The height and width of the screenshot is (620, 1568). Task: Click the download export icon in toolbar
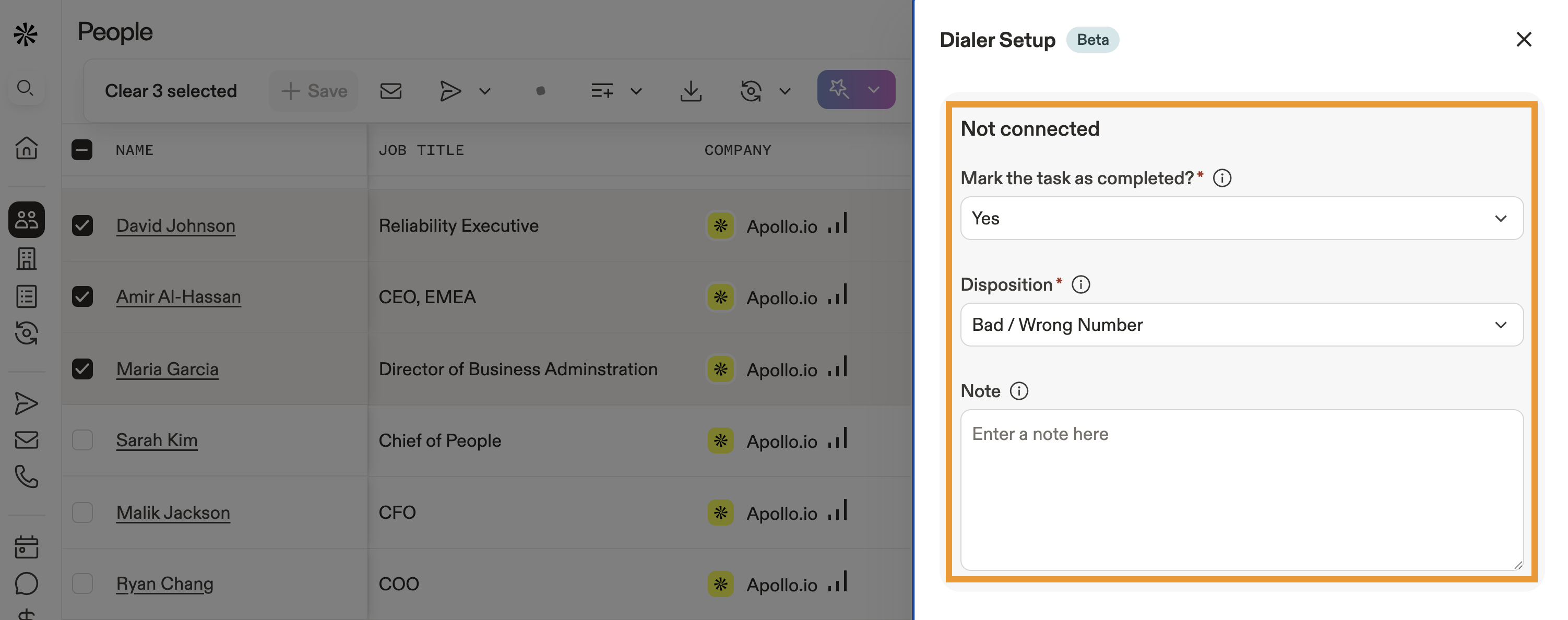tap(690, 91)
